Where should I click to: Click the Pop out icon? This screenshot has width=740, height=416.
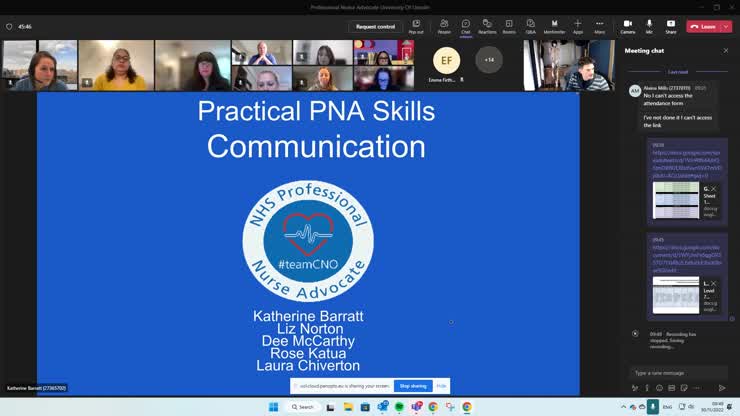tap(416, 24)
